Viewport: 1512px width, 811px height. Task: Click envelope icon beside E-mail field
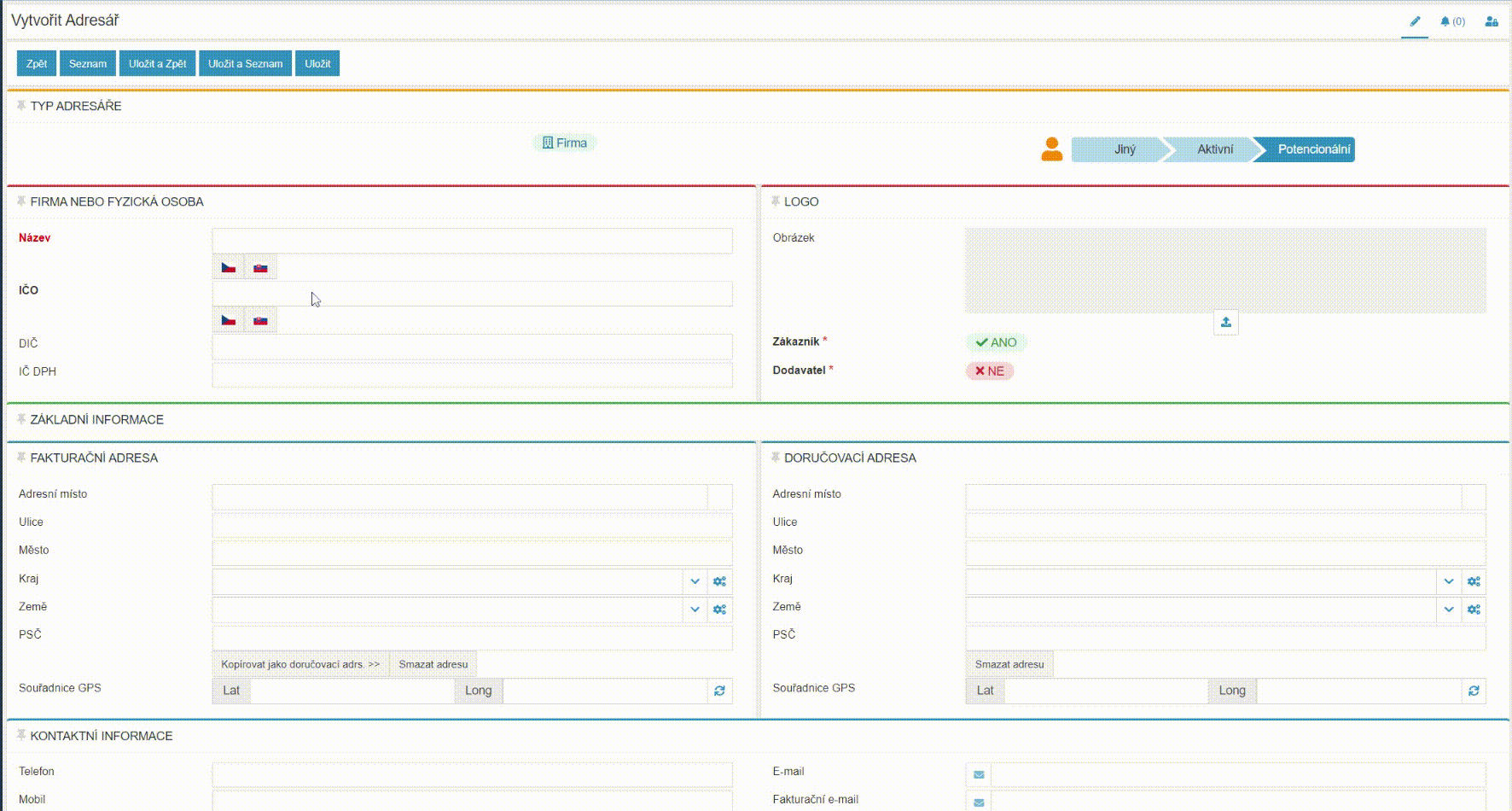pos(979,774)
